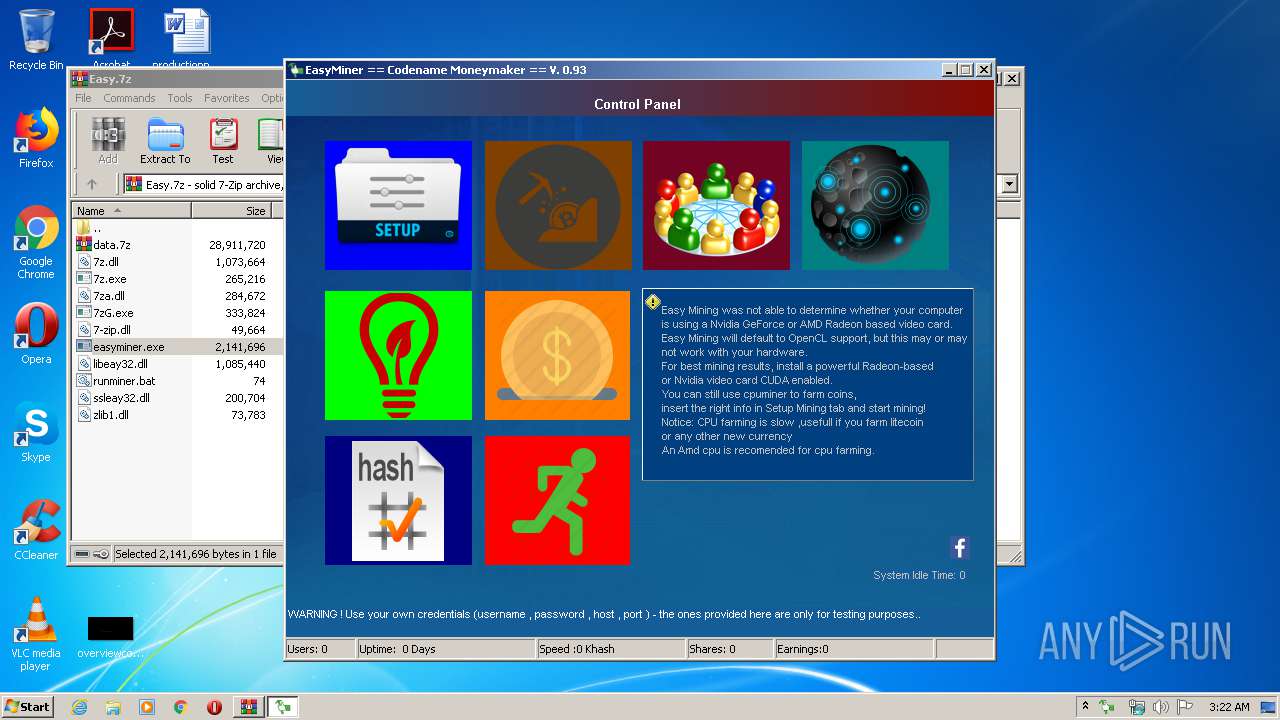The width and height of the screenshot is (1280, 720).
Task: Open the Recycle Bin desktop icon
Action: 36,40
